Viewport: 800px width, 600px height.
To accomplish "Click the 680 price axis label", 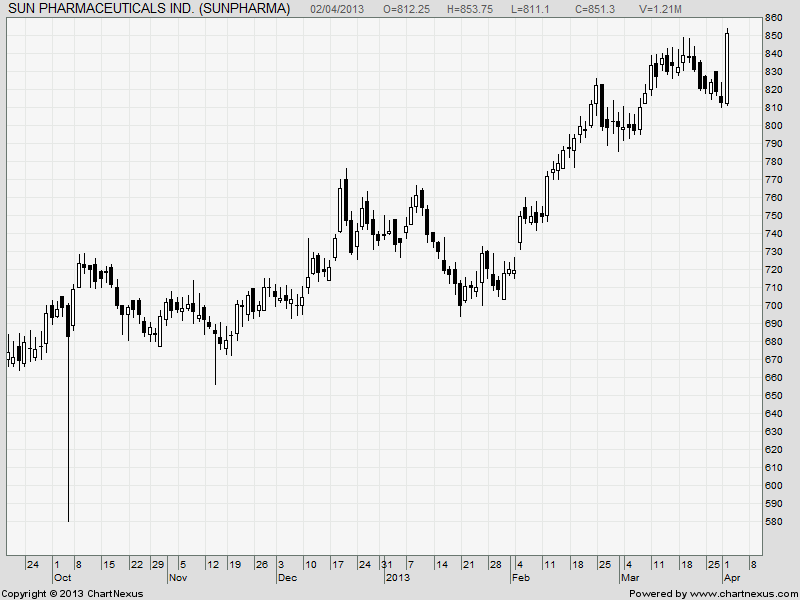I will point(773,342).
